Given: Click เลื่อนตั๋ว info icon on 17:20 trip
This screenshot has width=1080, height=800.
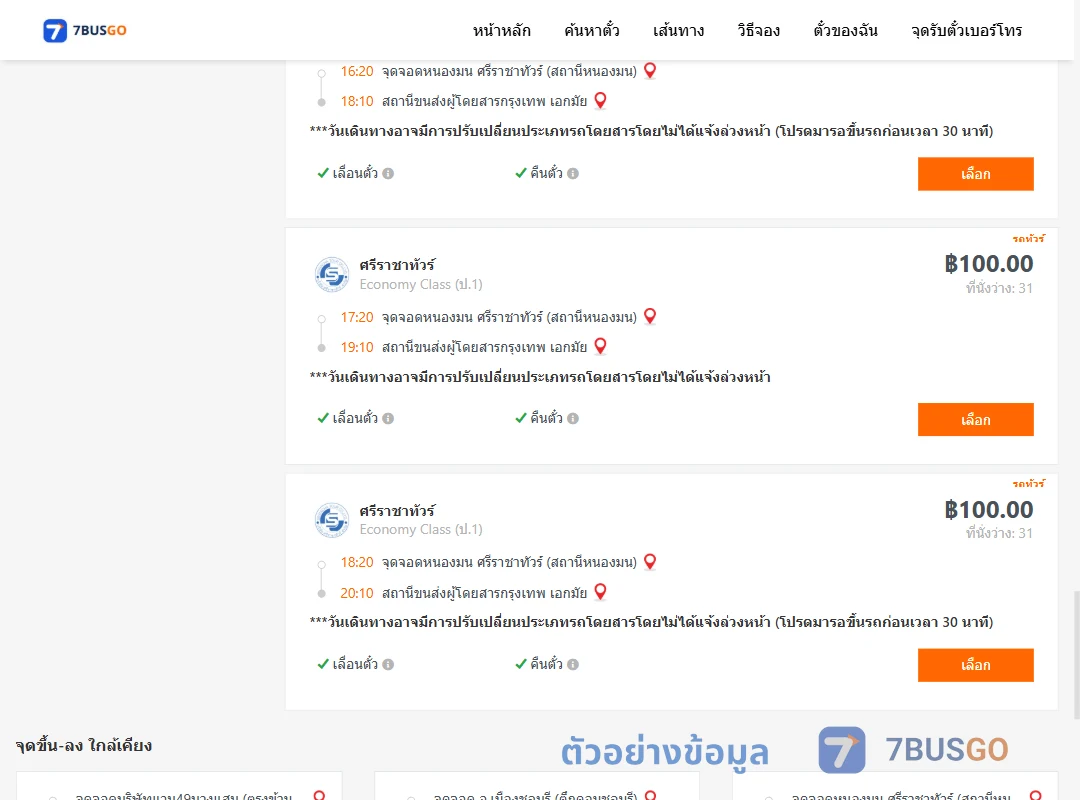Looking at the screenshot, I should click(388, 418).
